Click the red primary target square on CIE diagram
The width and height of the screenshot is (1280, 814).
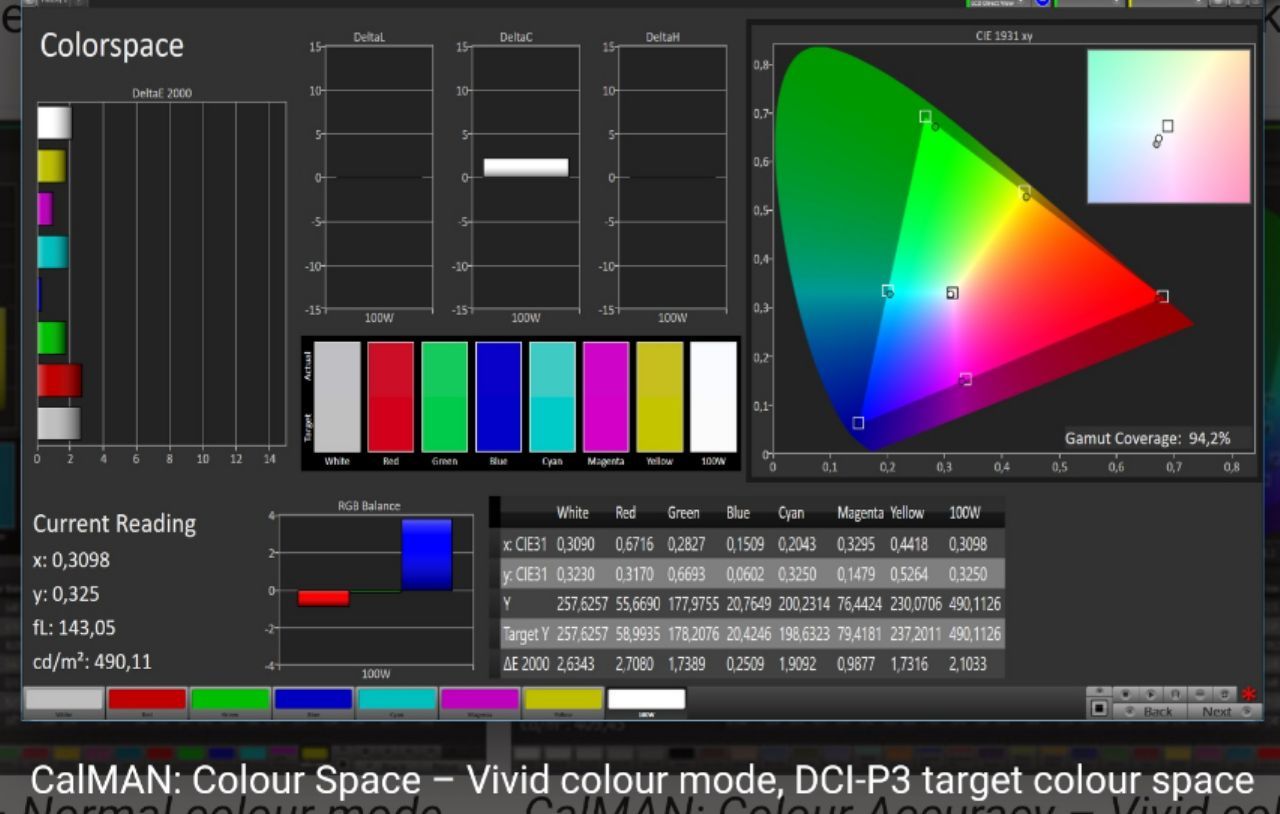point(1162,296)
